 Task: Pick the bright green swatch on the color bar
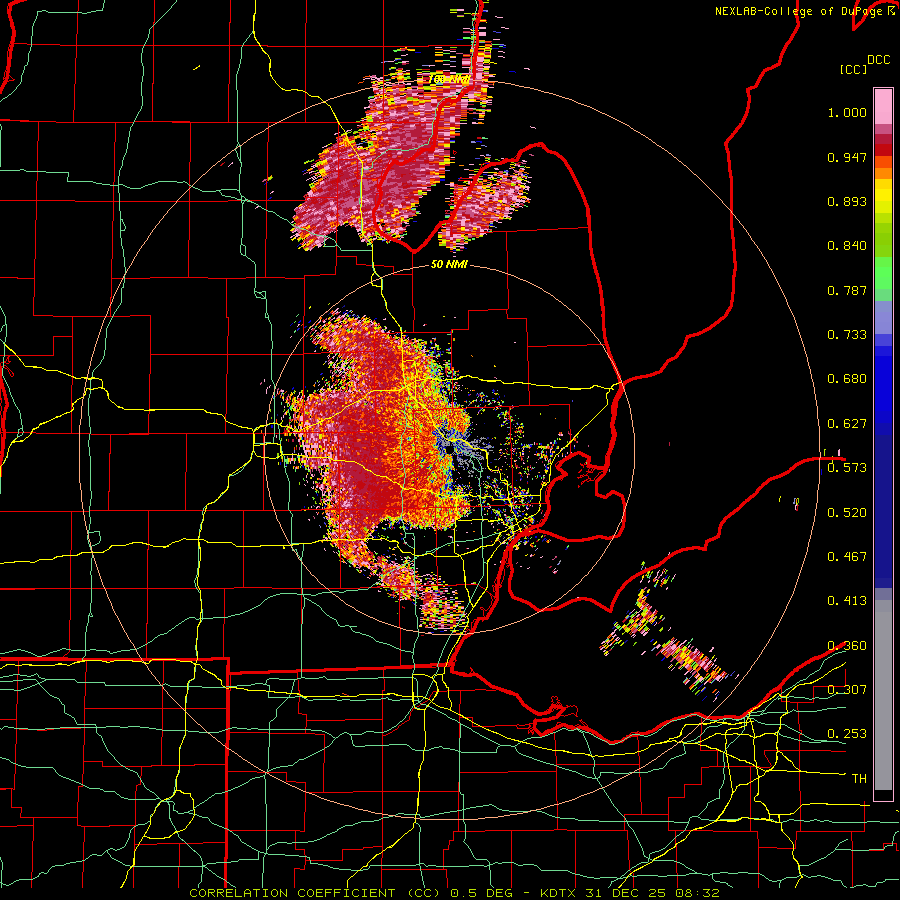tap(883, 273)
